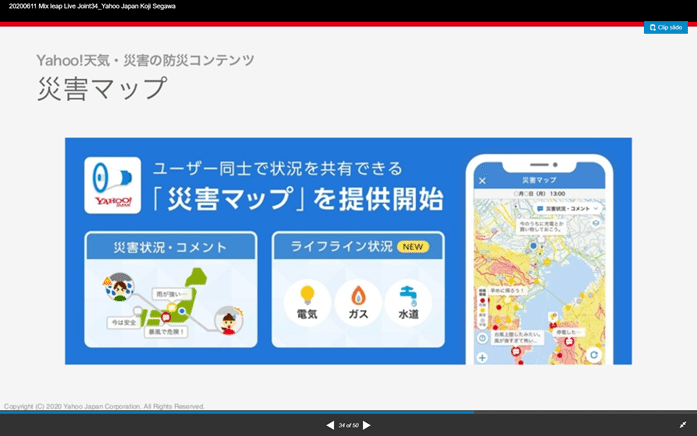Click the 災害状況・コメント card header

(x=170, y=246)
